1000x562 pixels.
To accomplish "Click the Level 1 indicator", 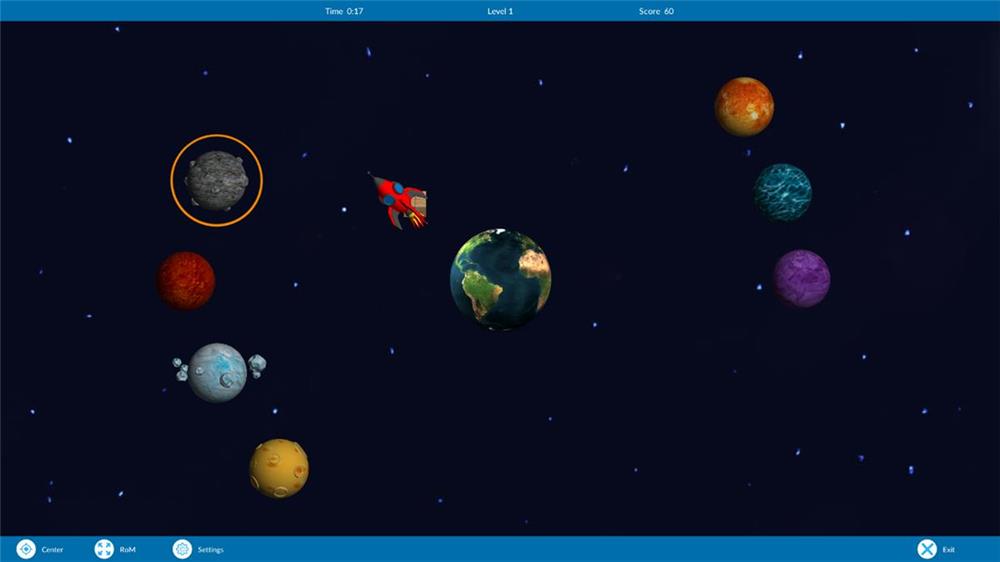I will tap(500, 11).
